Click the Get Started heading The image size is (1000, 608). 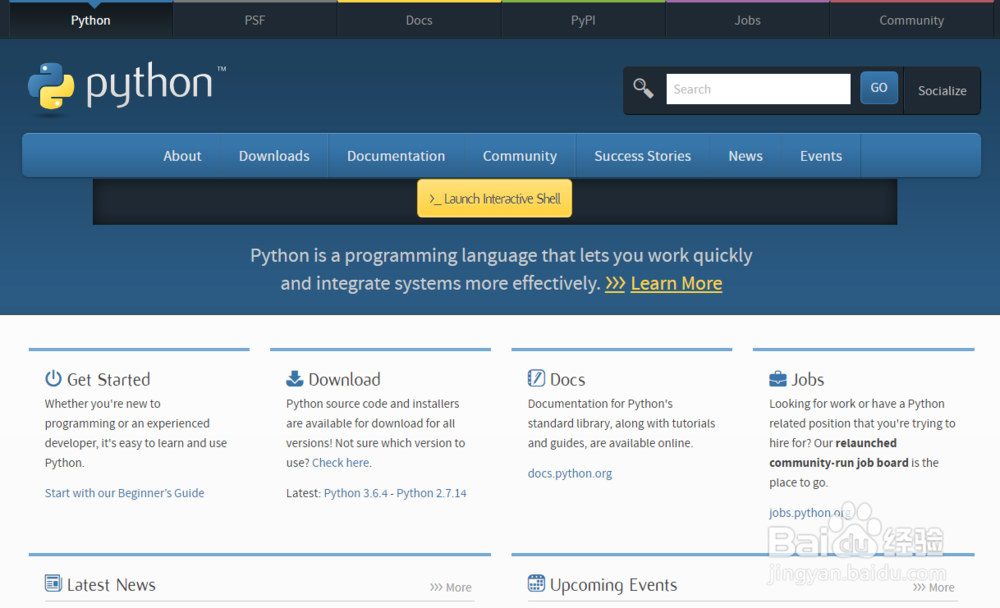click(x=108, y=380)
